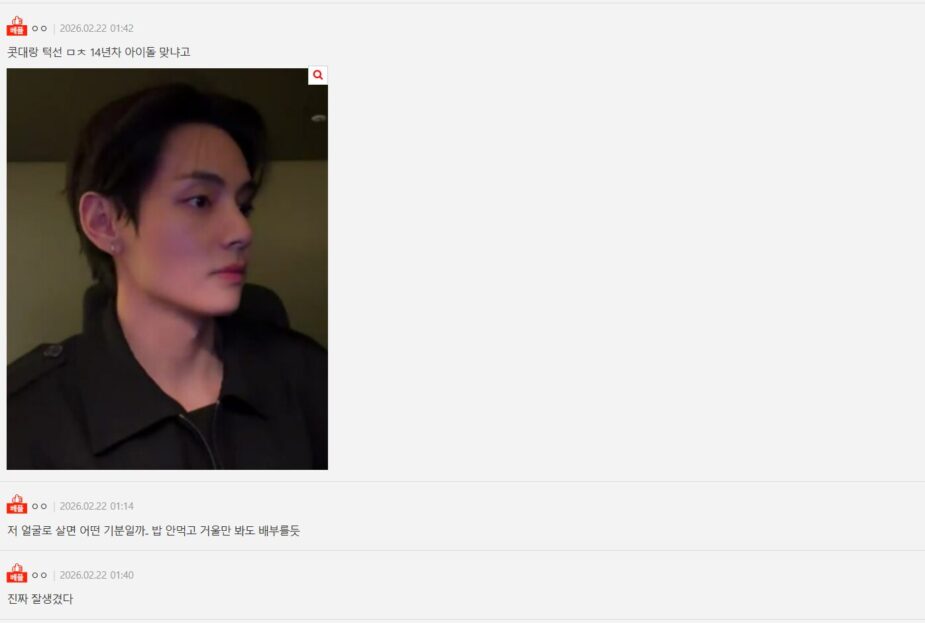The image size is (925, 623).
Task: Click the 2026.02.22 01:42 timestamp
Action: (x=97, y=28)
